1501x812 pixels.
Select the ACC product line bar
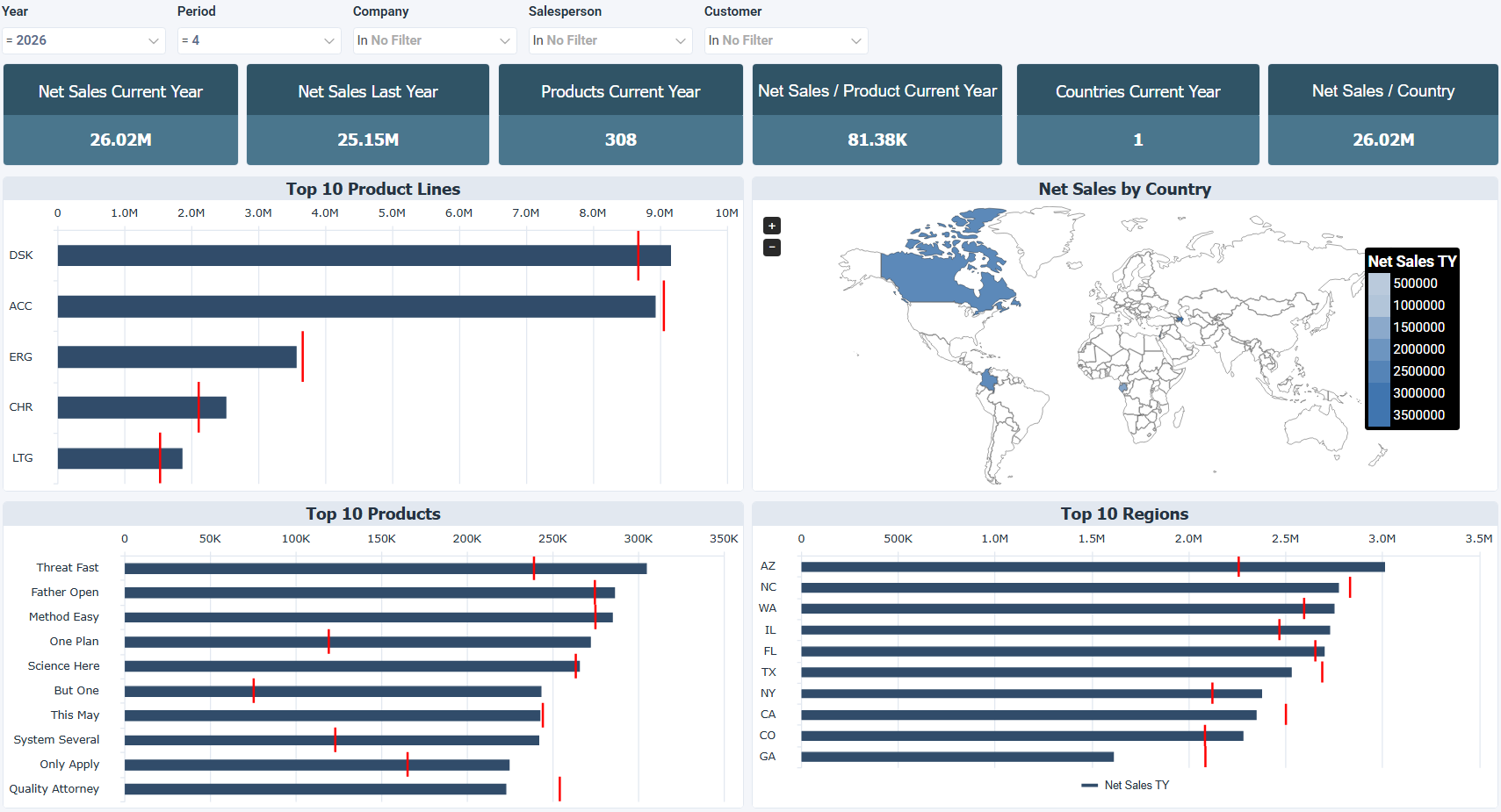[357, 306]
